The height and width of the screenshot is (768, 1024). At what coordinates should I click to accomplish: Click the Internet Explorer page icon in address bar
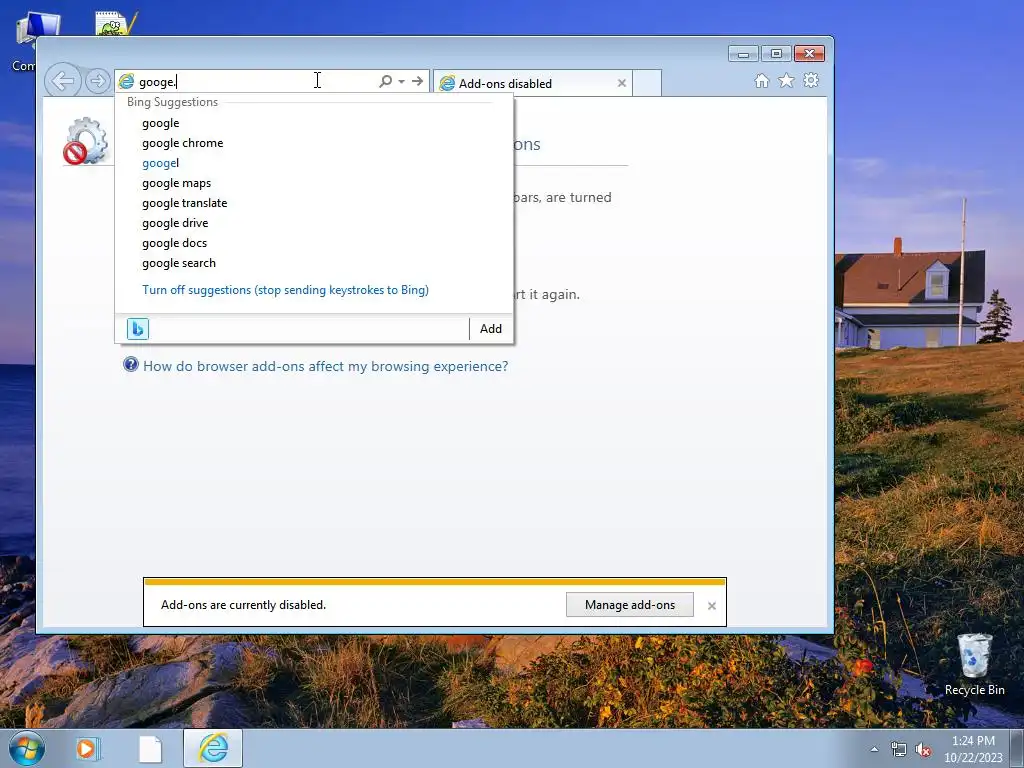pos(127,82)
